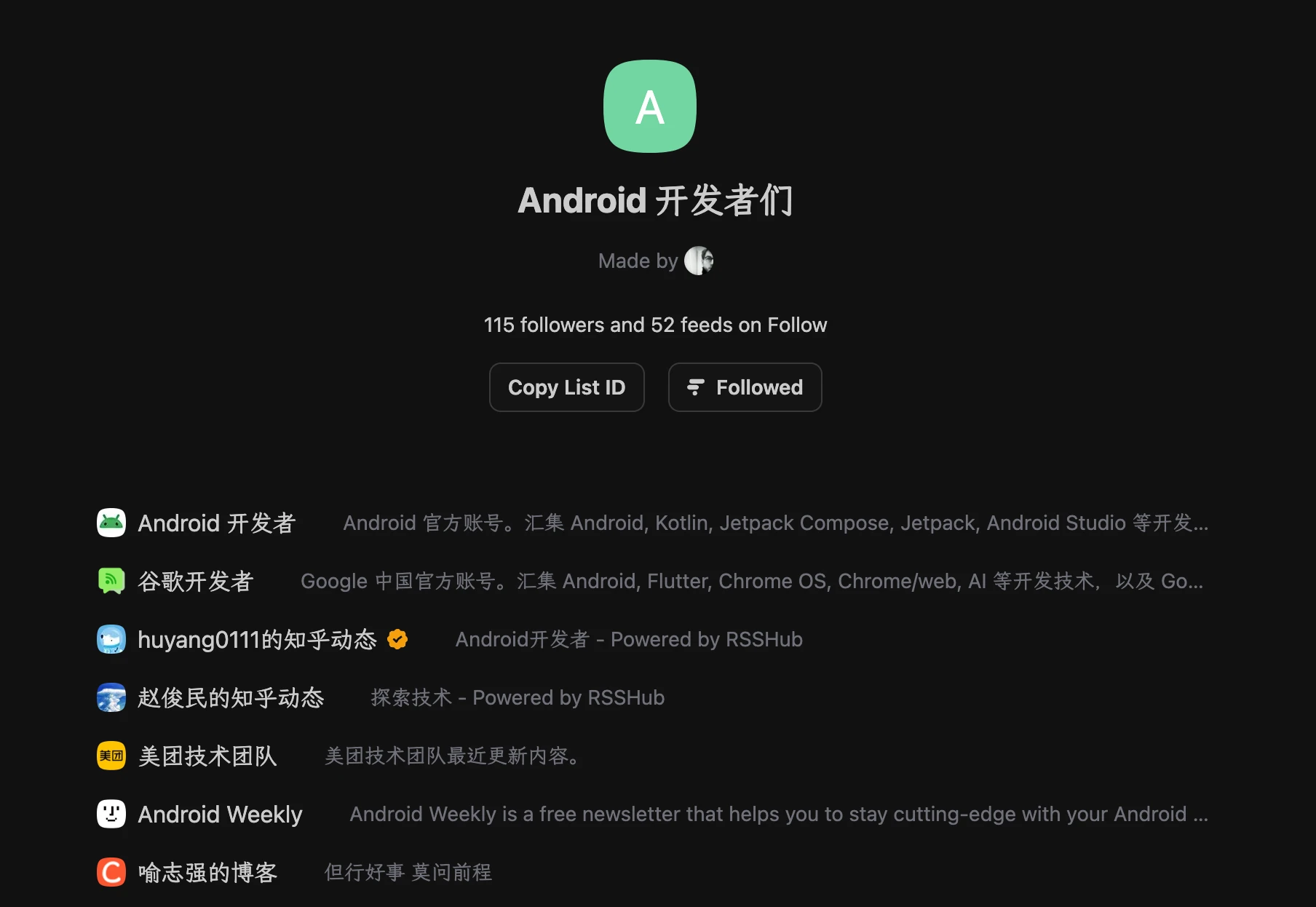Image resolution: width=1316 pixels, height=907 pixels.
Task: Open the 美团技术团队 feed
Action: 207,756
